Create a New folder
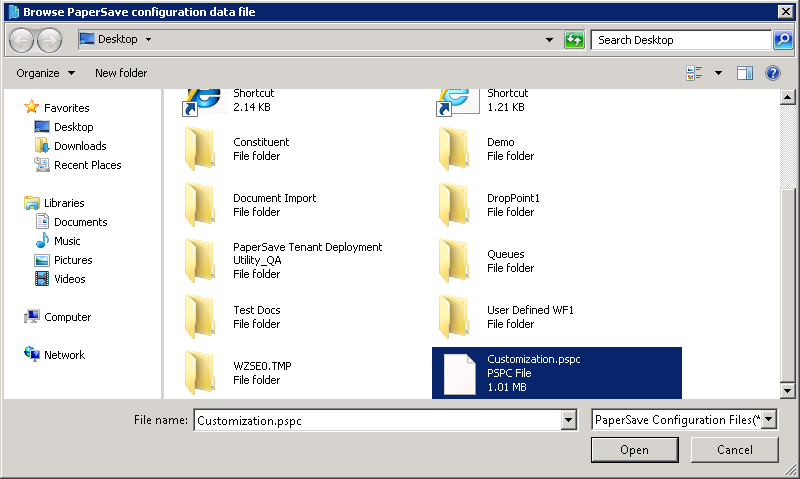Viewport: 800px width, 479px height. pyautogui.click(x=121, y=73)
